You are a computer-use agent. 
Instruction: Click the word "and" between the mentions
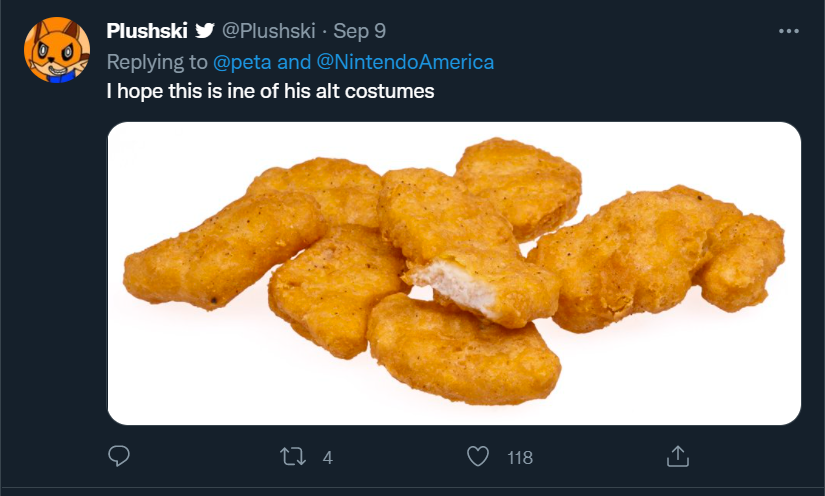click(294, 62)
